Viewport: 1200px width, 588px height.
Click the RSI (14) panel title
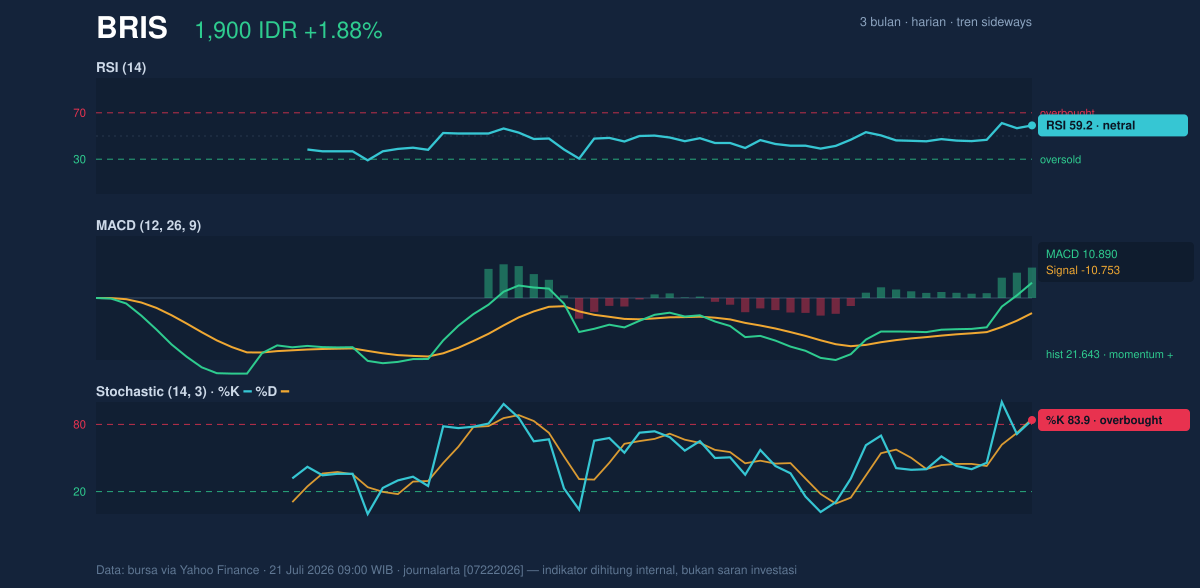[x=121, y=68]
